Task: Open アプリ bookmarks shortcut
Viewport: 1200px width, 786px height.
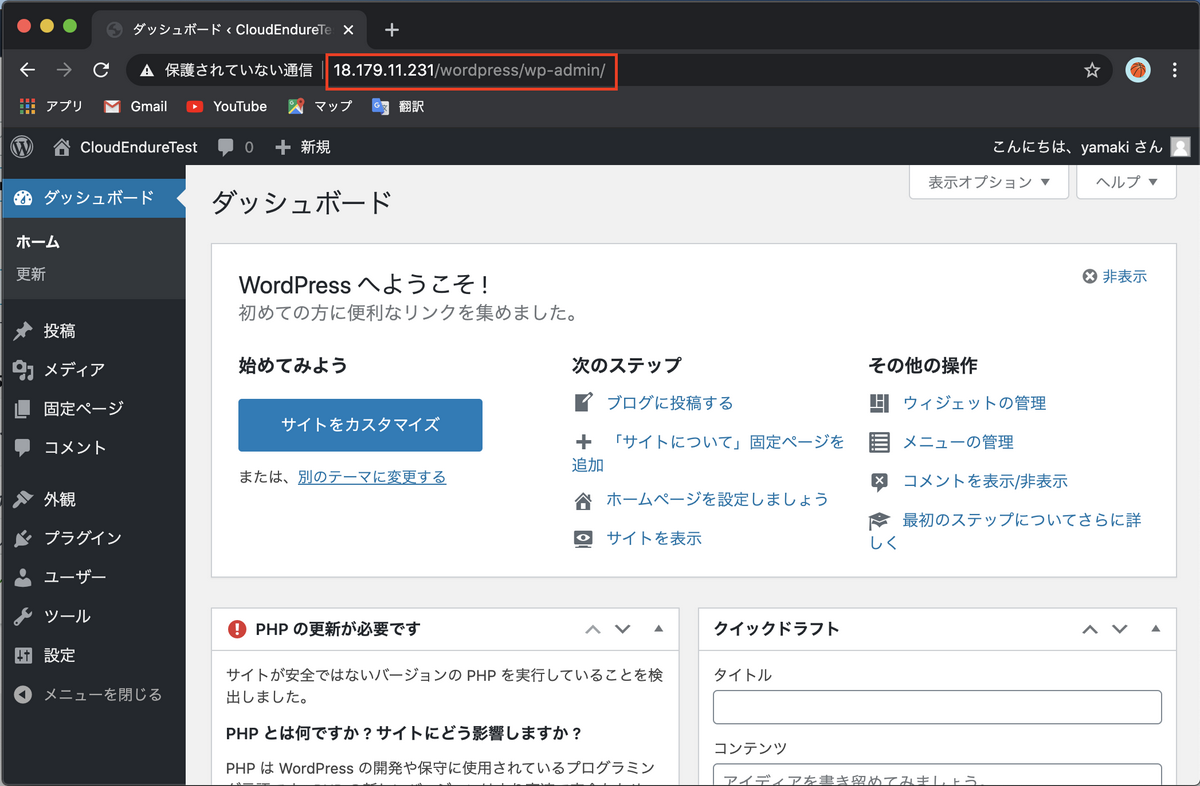Action: coord(52,106)
